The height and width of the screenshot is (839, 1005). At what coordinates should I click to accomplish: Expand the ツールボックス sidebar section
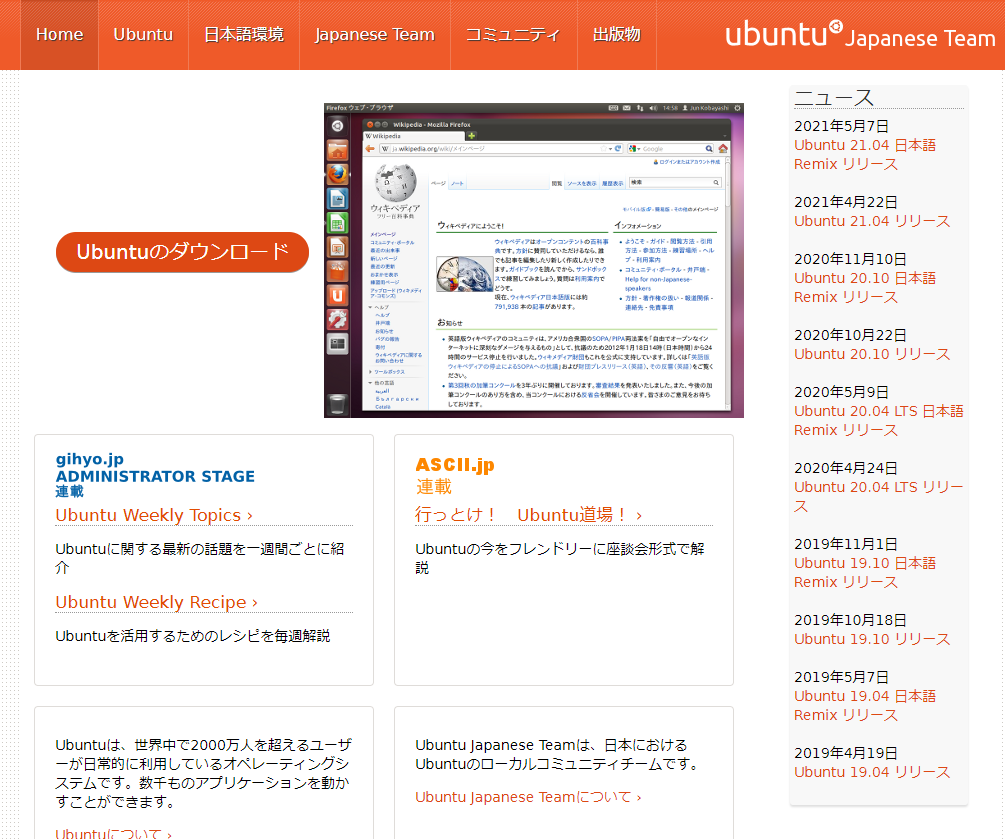click(x=386, y=372)
